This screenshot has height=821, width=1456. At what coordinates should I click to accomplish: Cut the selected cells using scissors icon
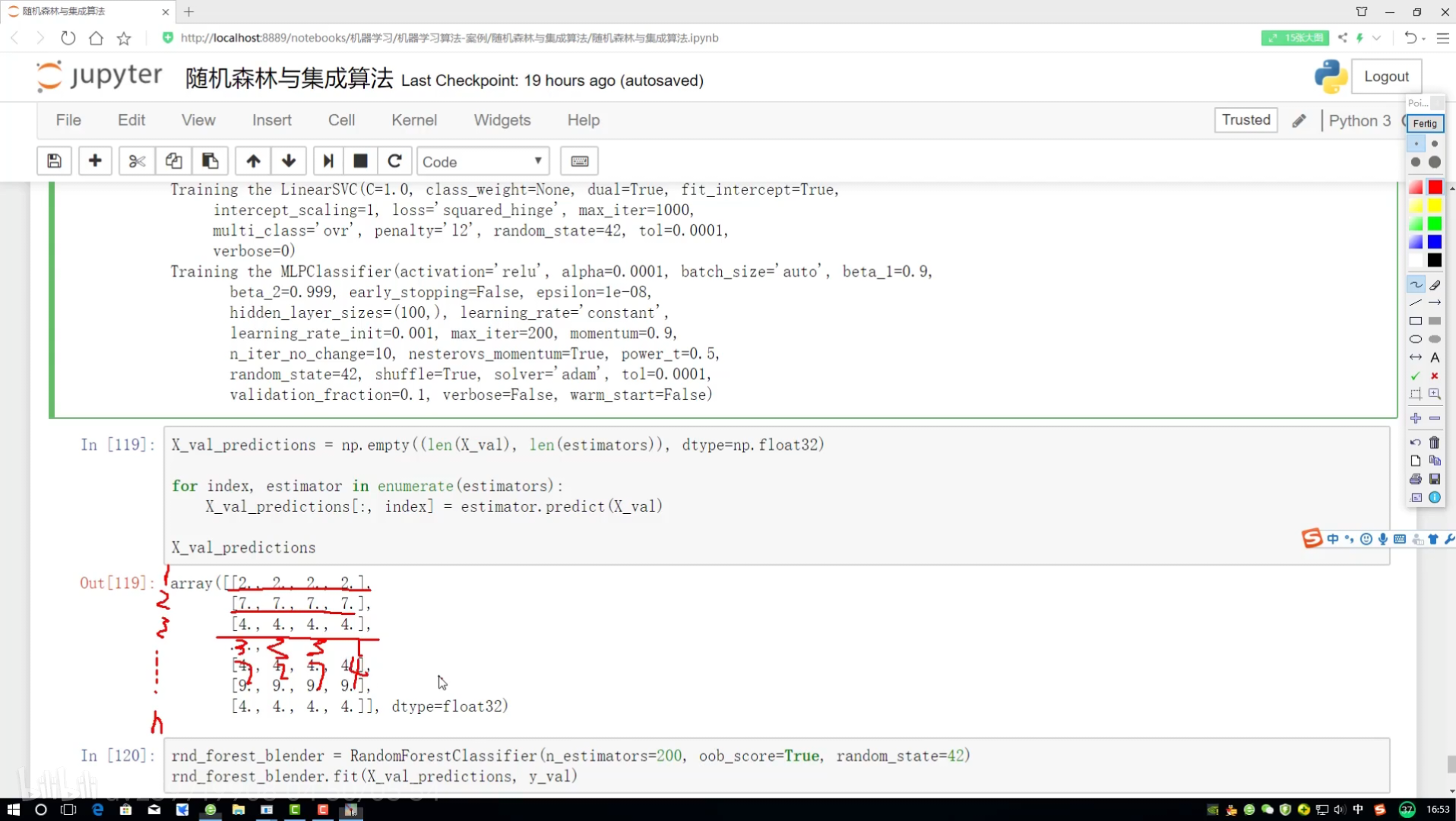[x=137, y=161]
